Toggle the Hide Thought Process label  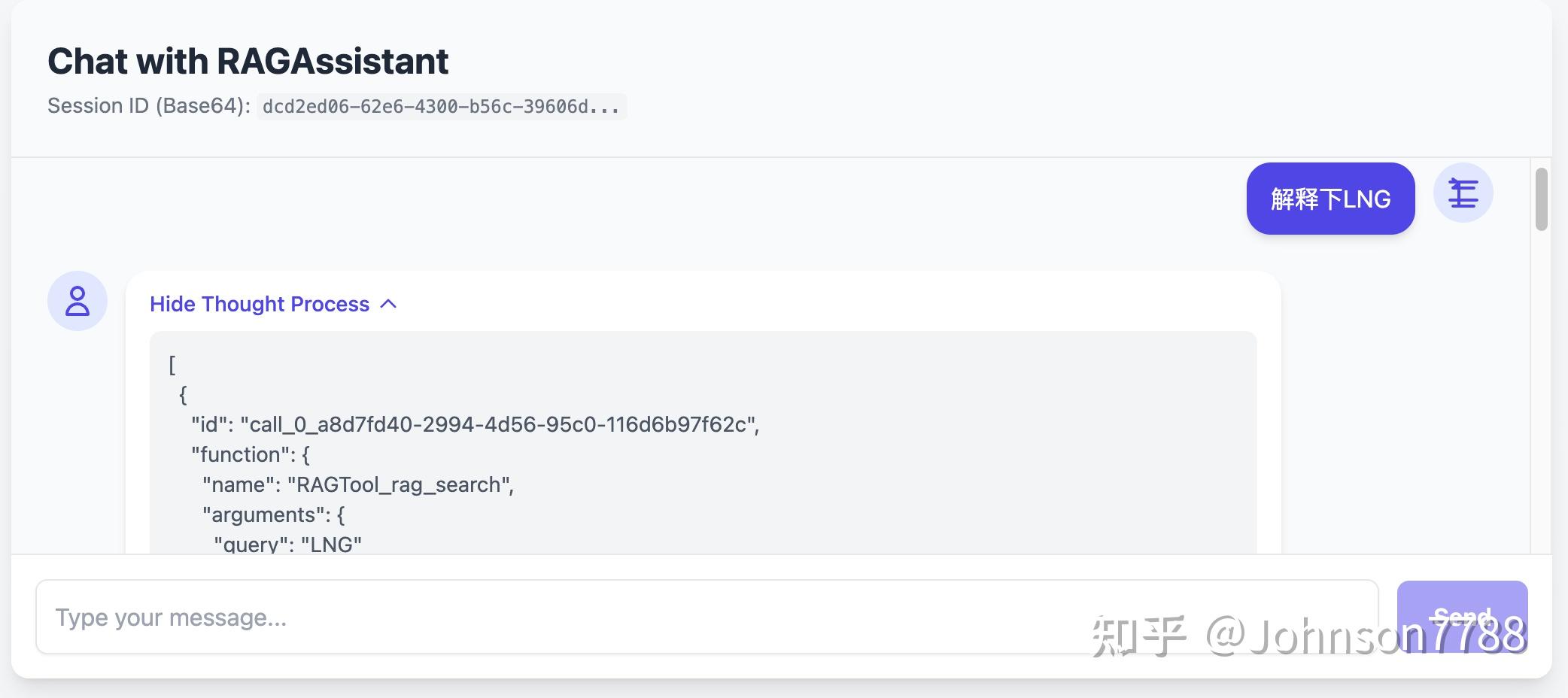[260, 304]
